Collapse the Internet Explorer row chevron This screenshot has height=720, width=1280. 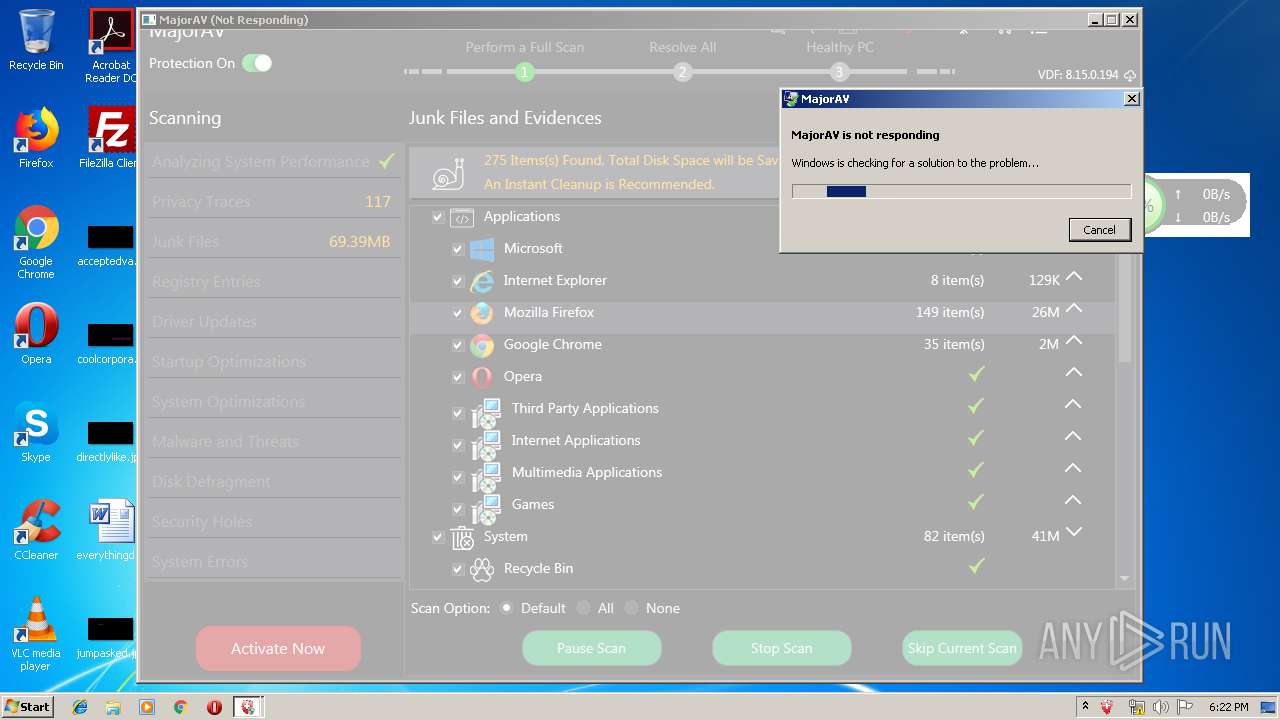point(1074,277)
